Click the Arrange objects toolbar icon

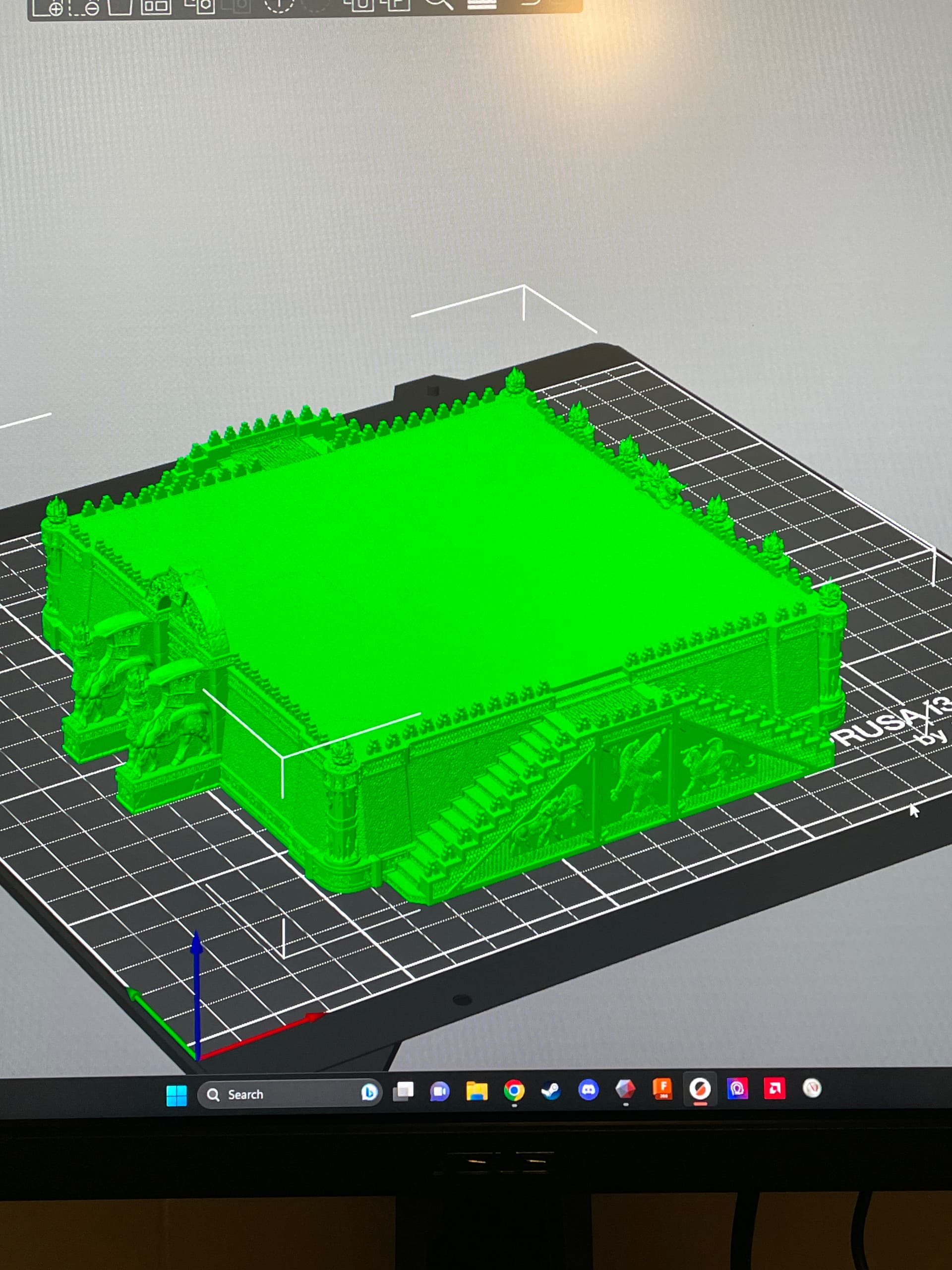156,6
